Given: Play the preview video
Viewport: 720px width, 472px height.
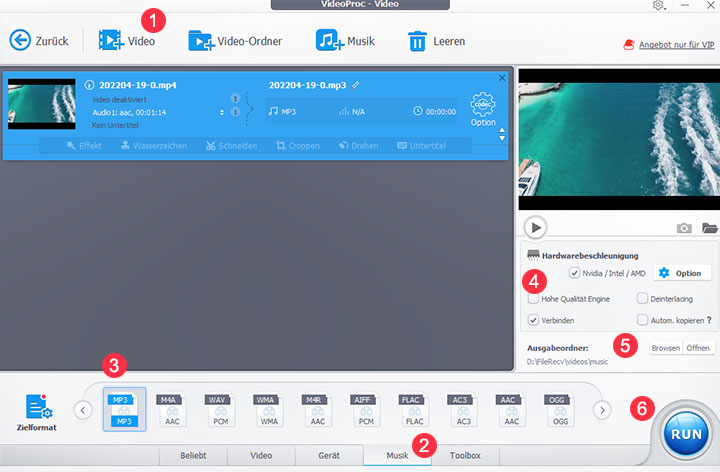Looking at the screenshot, I should 535,227.
